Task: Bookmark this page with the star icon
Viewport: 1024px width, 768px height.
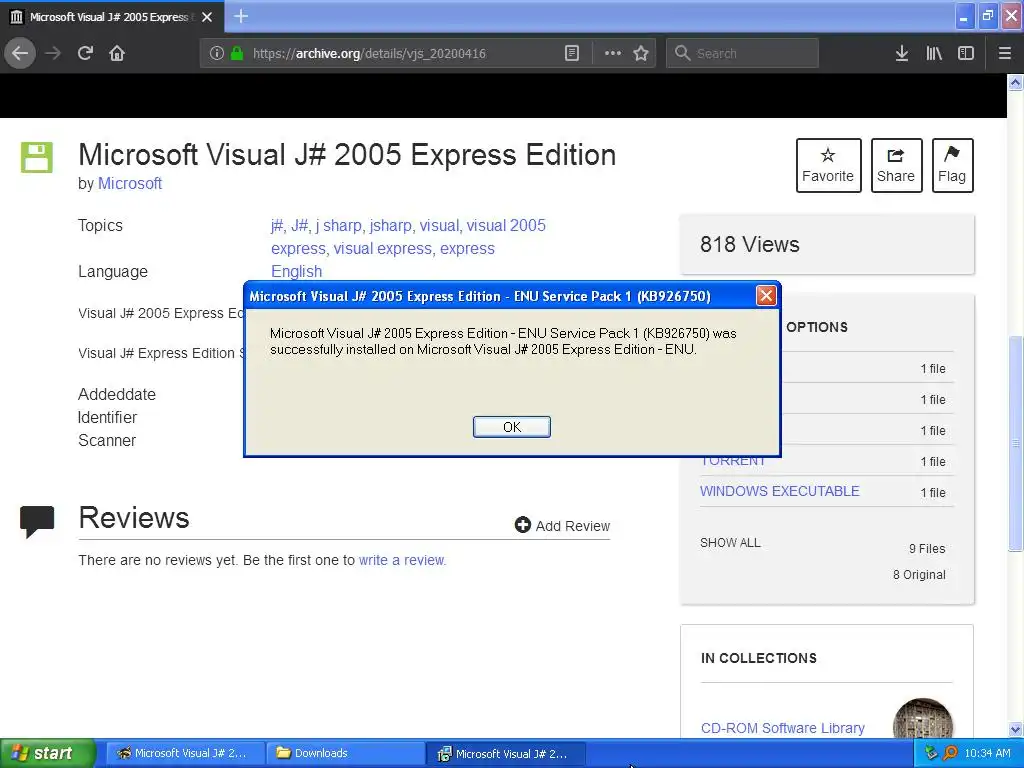Action: coord(641,53)
